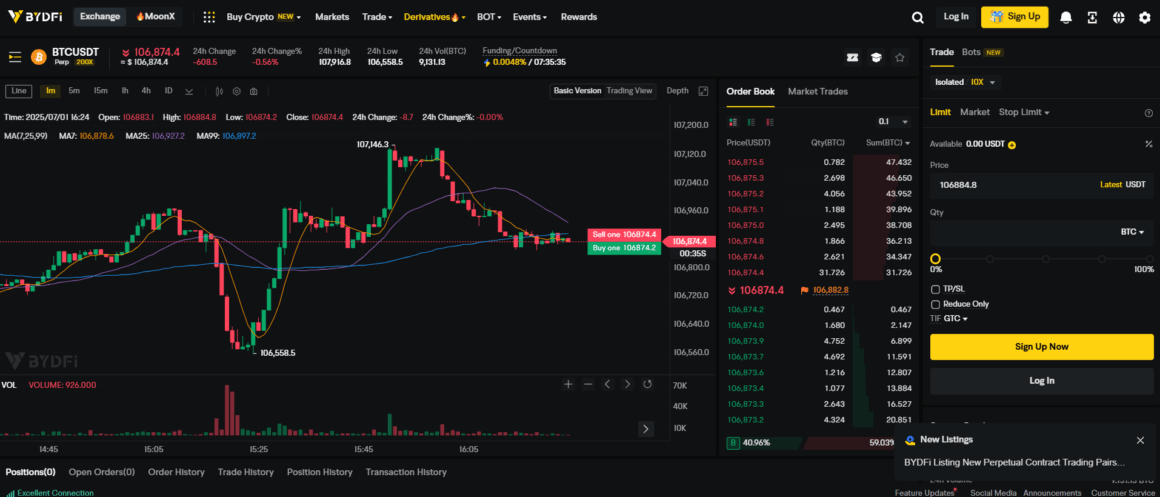Click the 0% quantity slider handle

pyautogui.click(x=935, y=259)
